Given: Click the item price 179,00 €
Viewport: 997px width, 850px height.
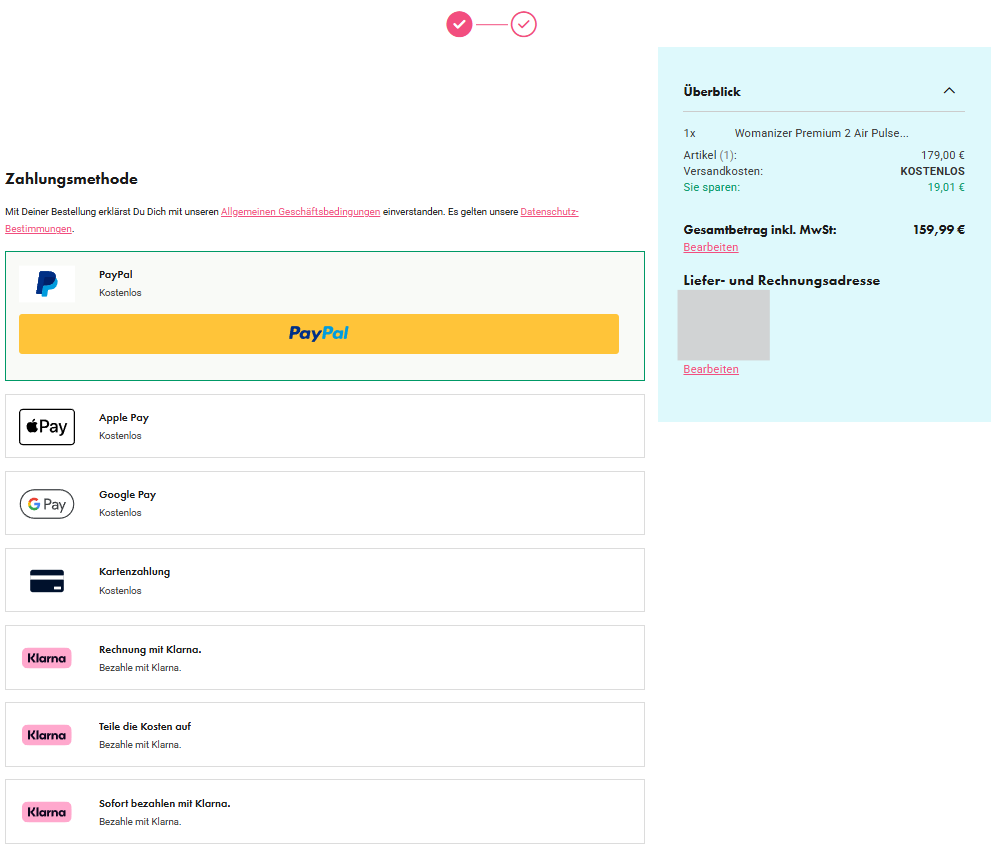Looking at the screenshot, I should coord(942,155).
